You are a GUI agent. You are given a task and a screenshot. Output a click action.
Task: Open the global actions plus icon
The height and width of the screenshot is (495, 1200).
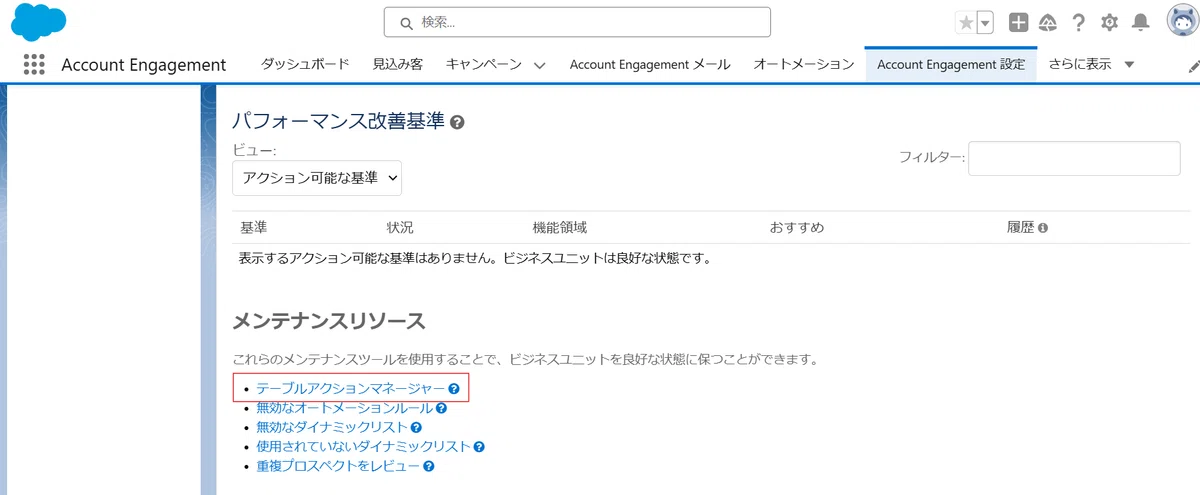pyautogui.click(x=1018, y=23)
